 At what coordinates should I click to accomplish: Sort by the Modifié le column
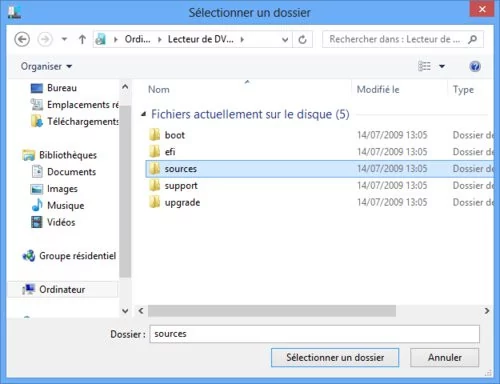tap(378, 89)
